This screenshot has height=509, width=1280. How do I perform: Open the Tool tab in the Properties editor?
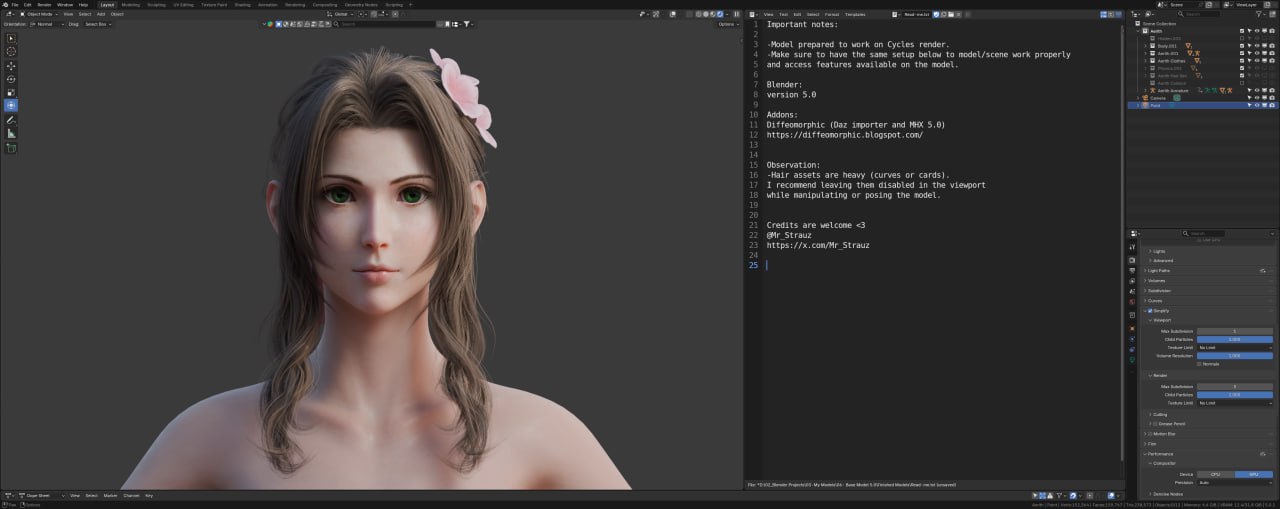point(1132,247)
